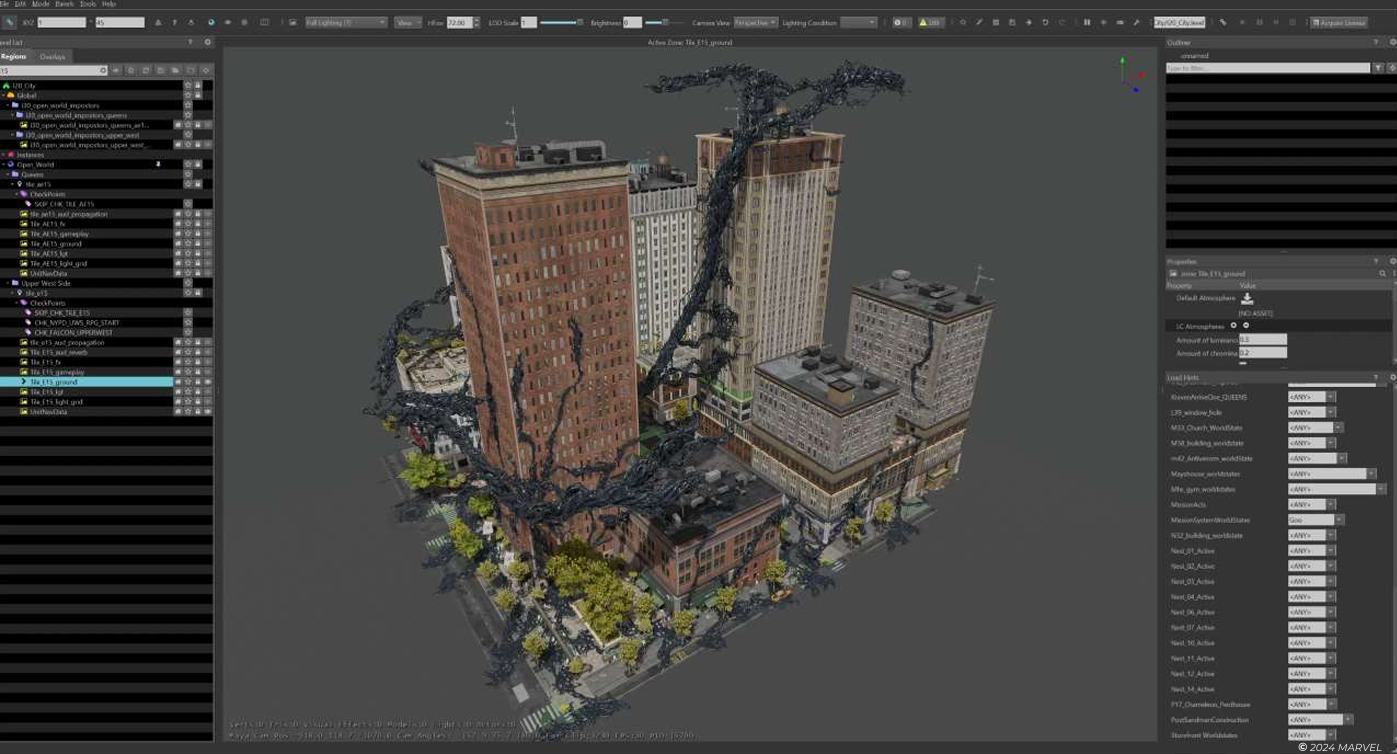Click the image icon left of Full Lighting
Viewport: 1397px width, 754px height.
tap(293, 22)
